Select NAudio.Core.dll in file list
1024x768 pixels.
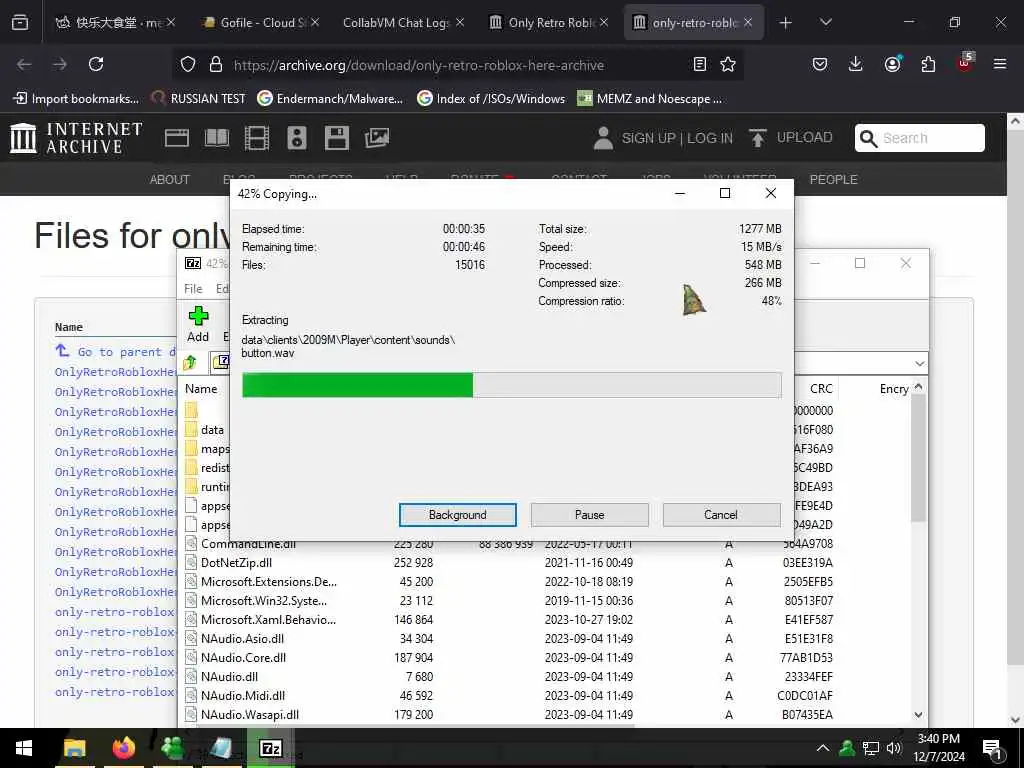pos(243,658)
